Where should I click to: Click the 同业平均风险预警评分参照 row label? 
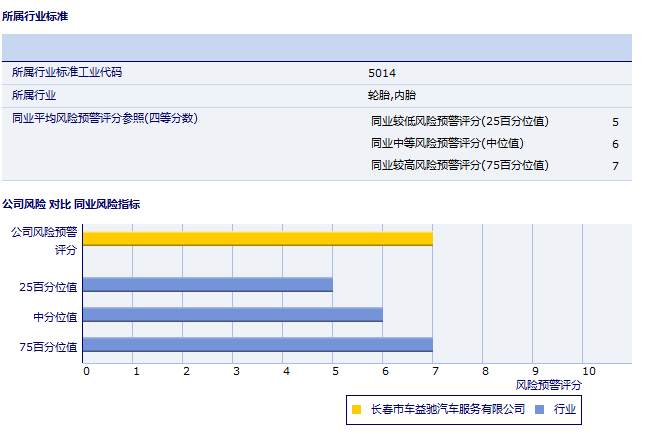tap(105, 119)
